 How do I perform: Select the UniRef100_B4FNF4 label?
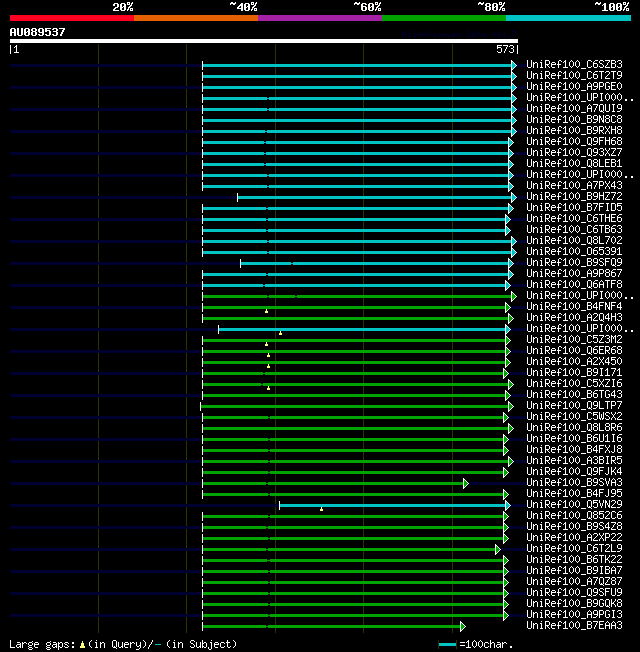(x=574, y=306)
